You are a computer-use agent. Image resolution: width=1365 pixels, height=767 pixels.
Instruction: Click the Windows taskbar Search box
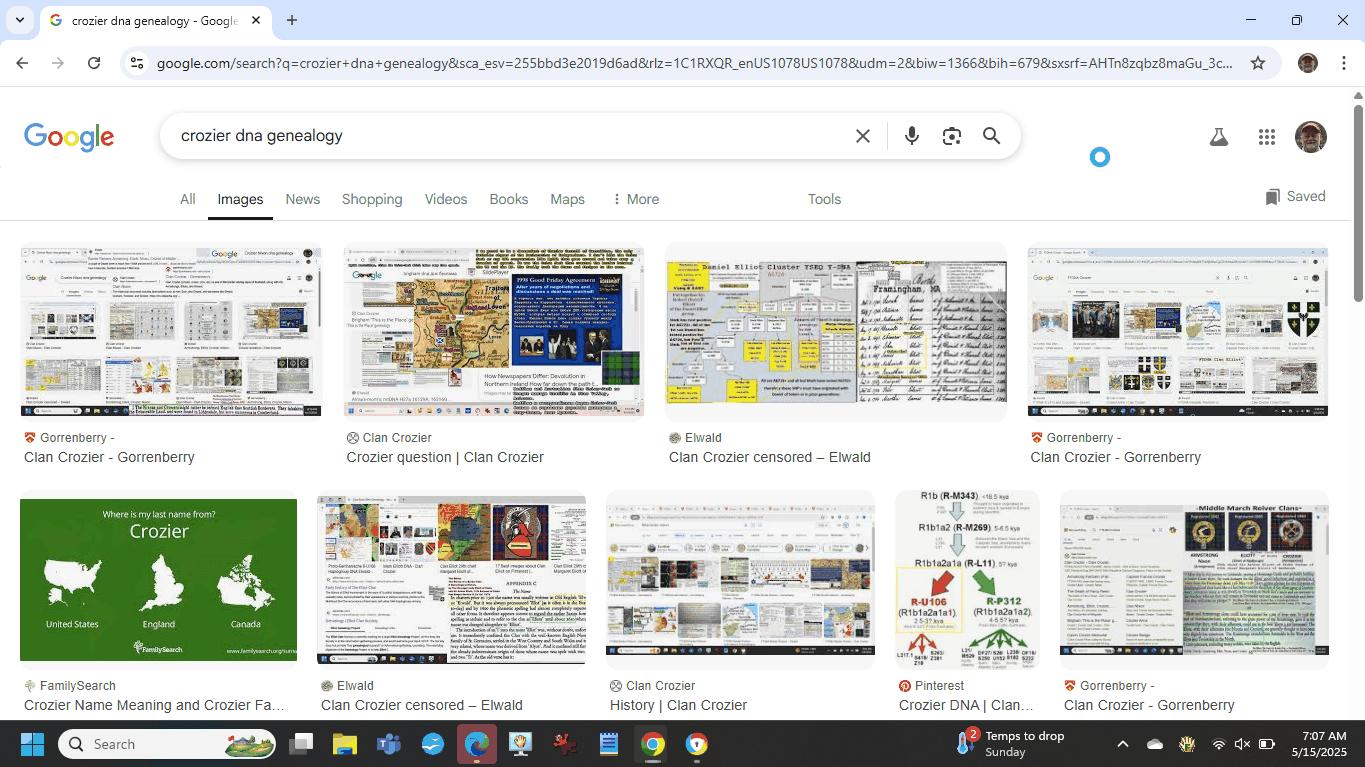168,744
